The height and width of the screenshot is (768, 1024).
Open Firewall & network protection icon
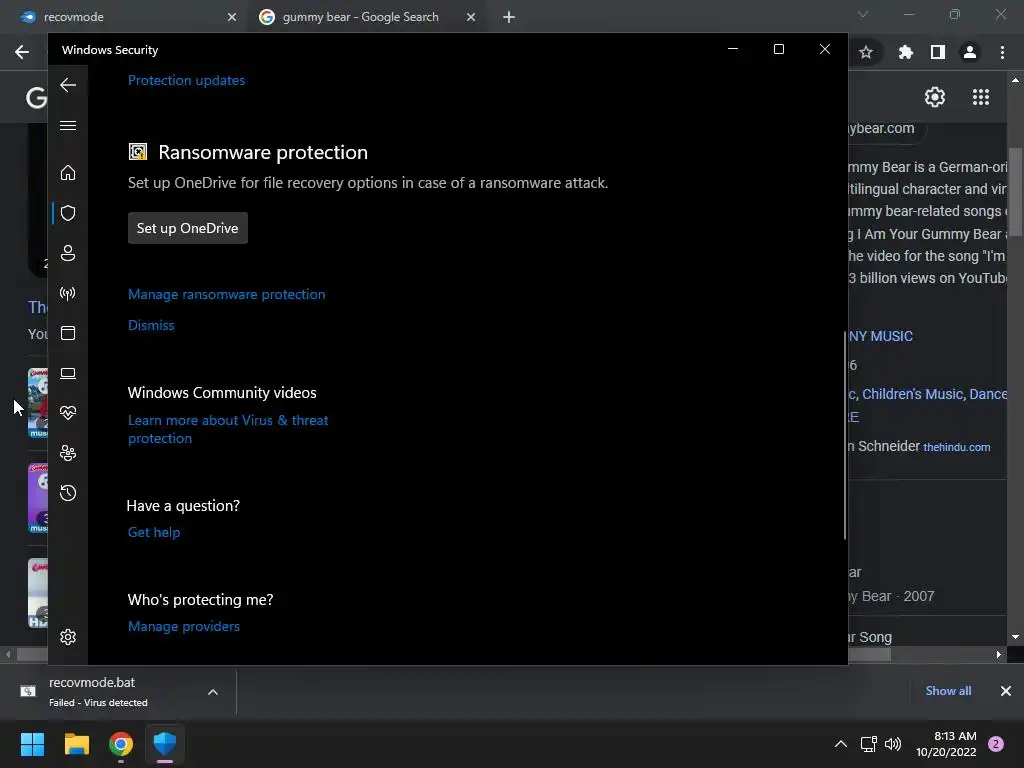tap(68, 293)
